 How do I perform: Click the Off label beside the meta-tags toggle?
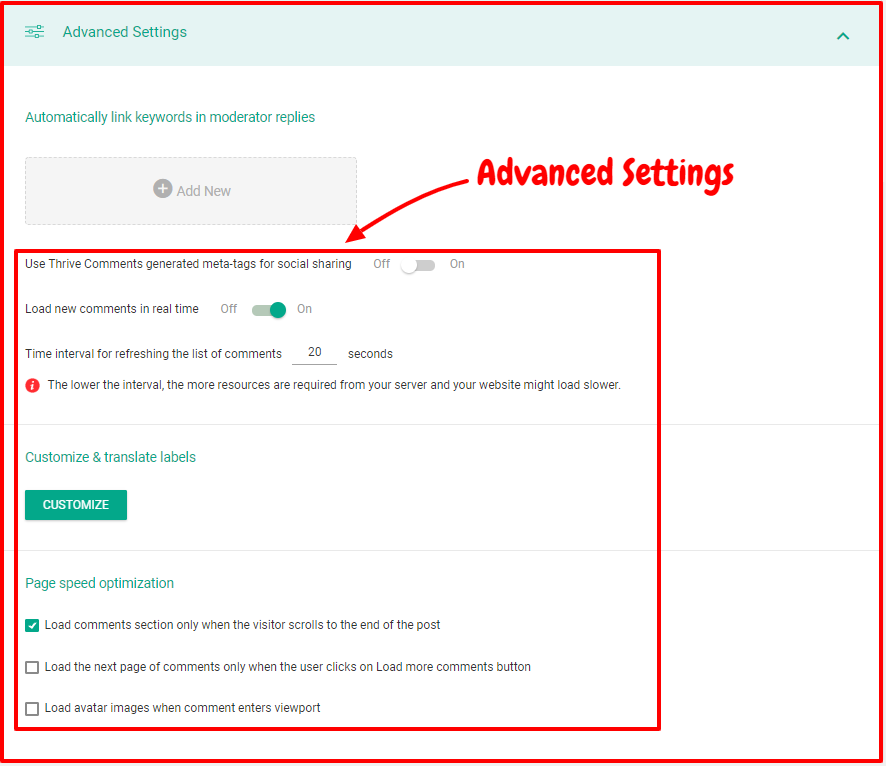380,264
